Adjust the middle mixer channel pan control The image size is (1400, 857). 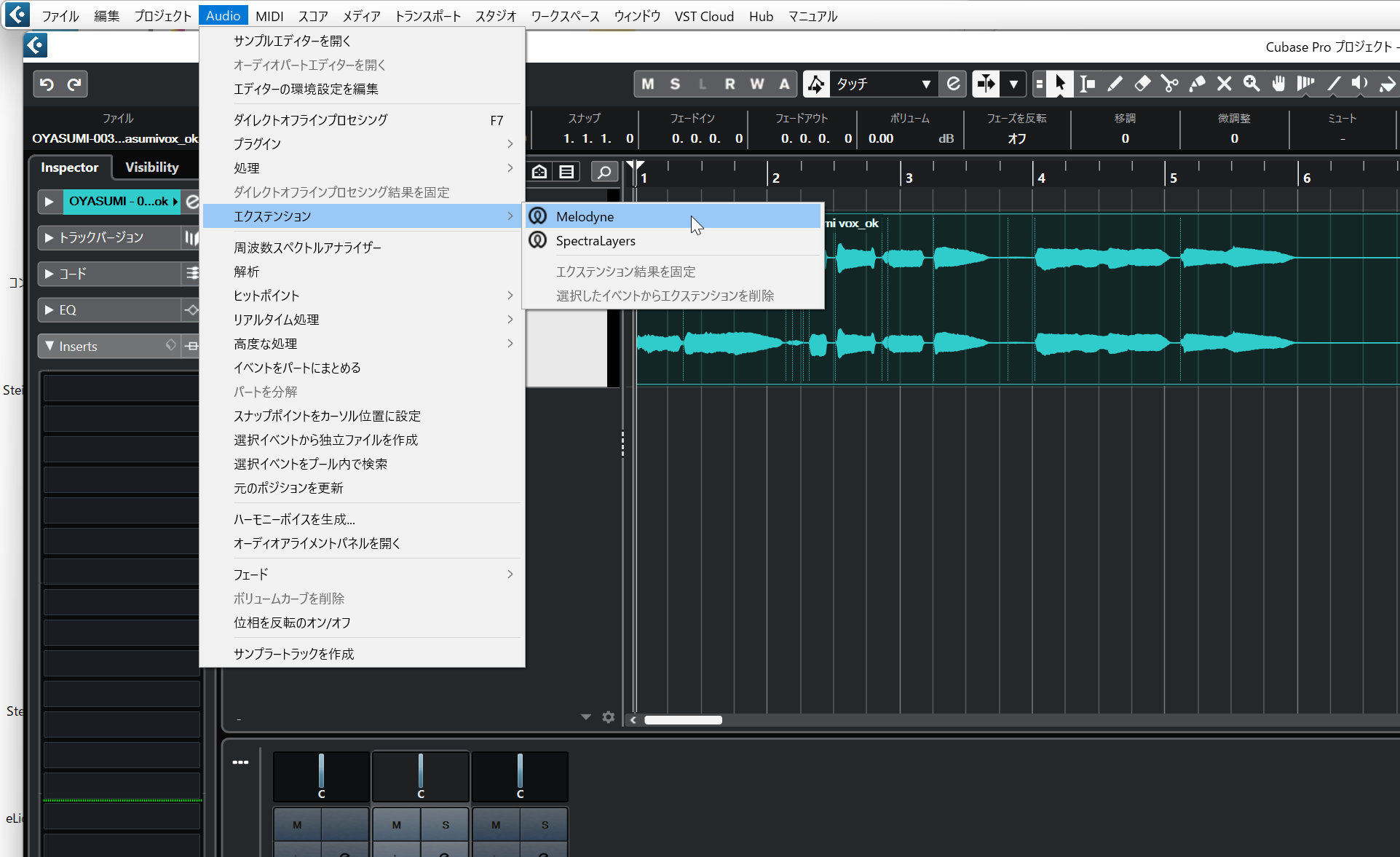click(x=421, y=776)
